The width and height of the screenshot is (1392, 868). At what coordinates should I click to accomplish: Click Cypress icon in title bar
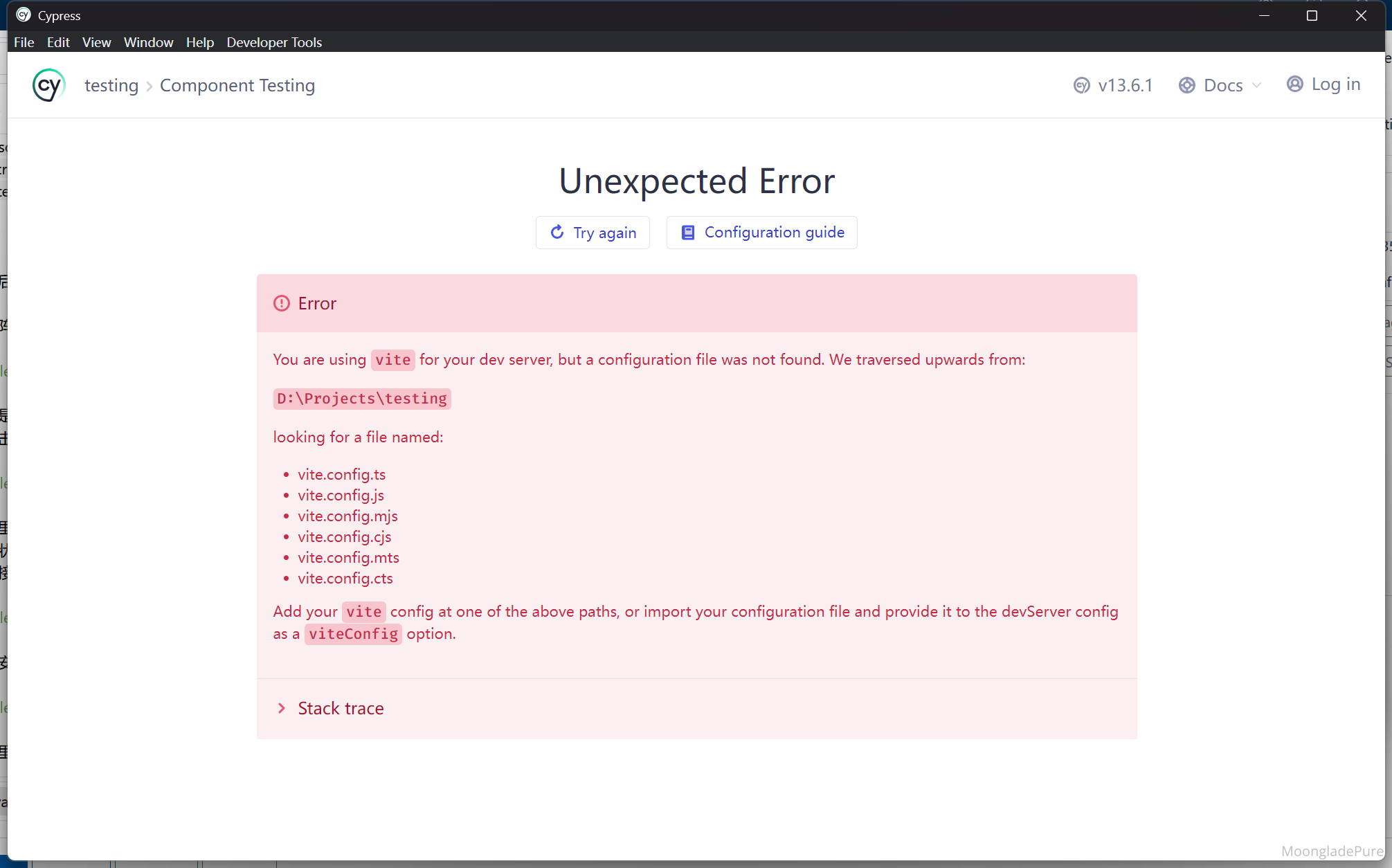(x=24, y=15)
